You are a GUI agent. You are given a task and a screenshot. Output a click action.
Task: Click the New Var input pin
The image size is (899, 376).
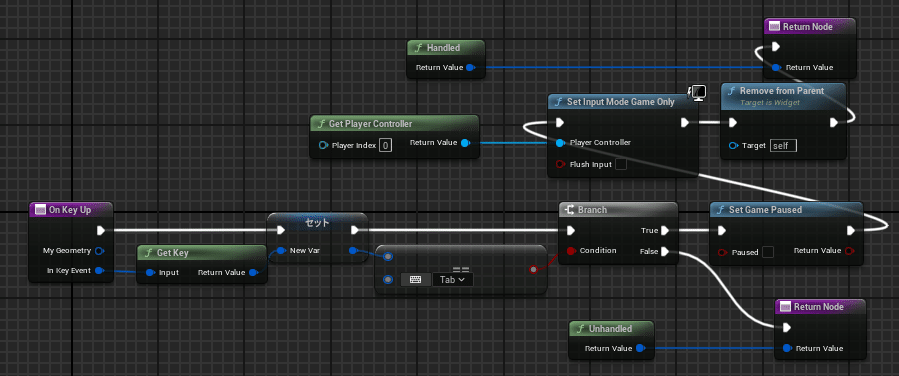281,250
